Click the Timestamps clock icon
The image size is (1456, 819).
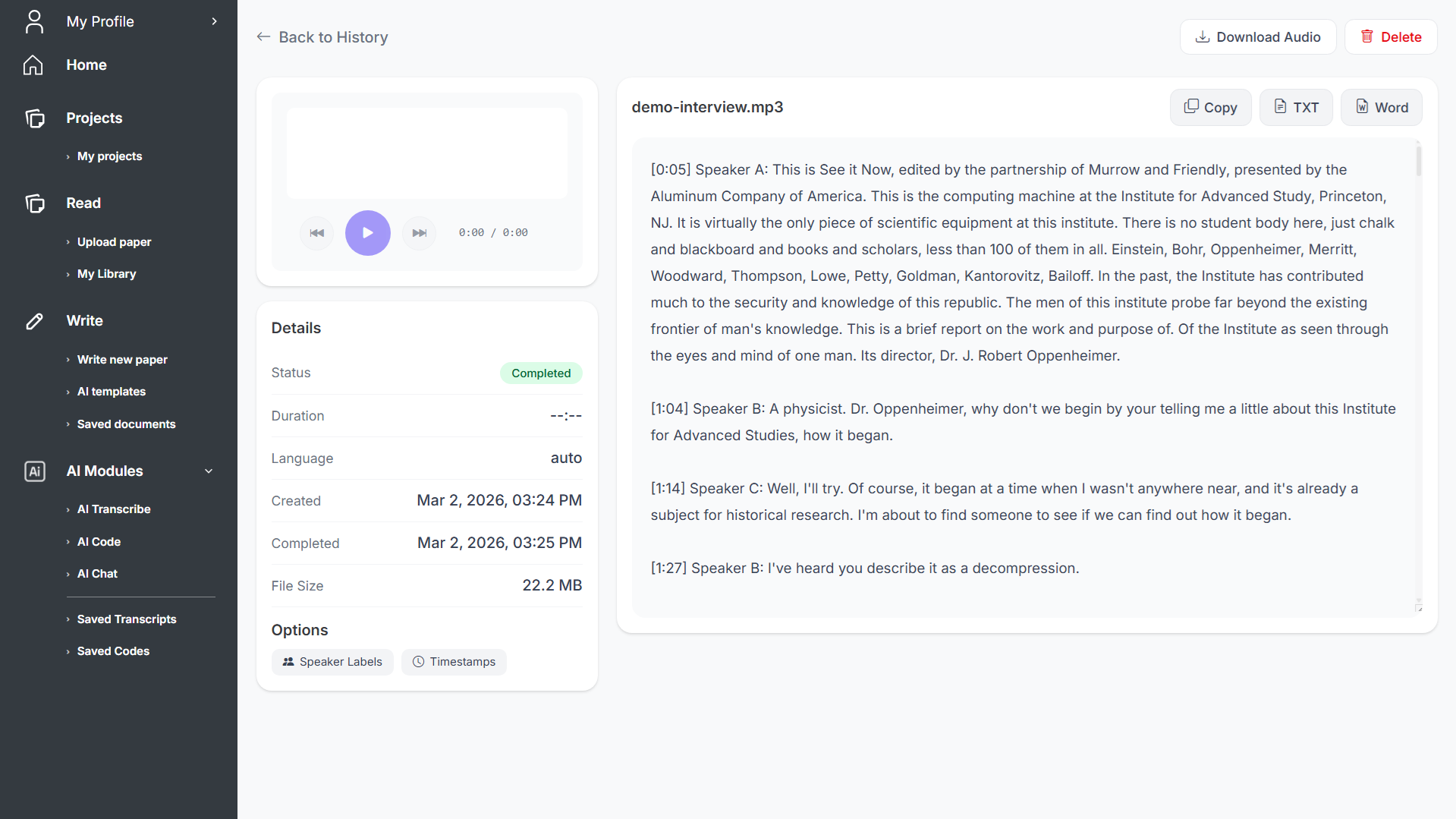click(x=418, y=662)
